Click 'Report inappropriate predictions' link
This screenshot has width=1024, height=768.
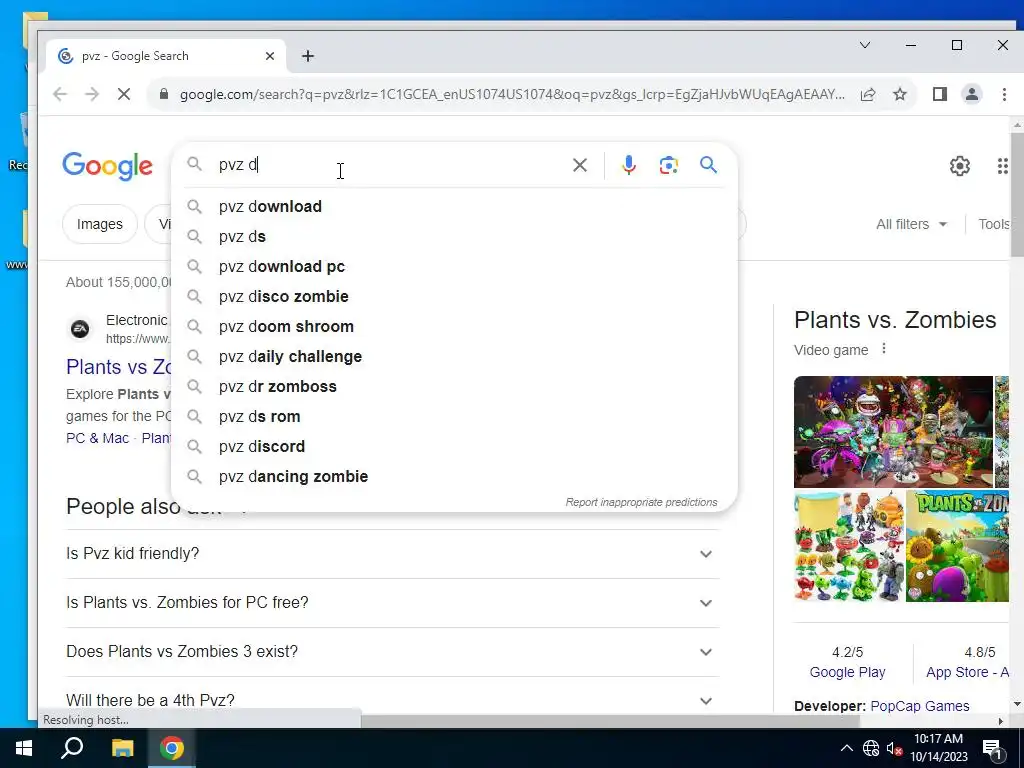[641, 502]
